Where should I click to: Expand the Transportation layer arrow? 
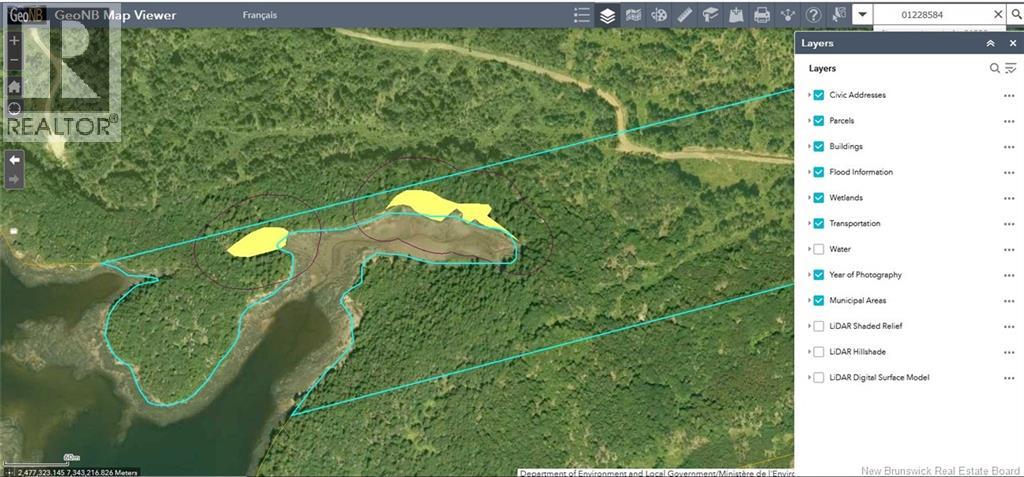(x=809, y=223)
